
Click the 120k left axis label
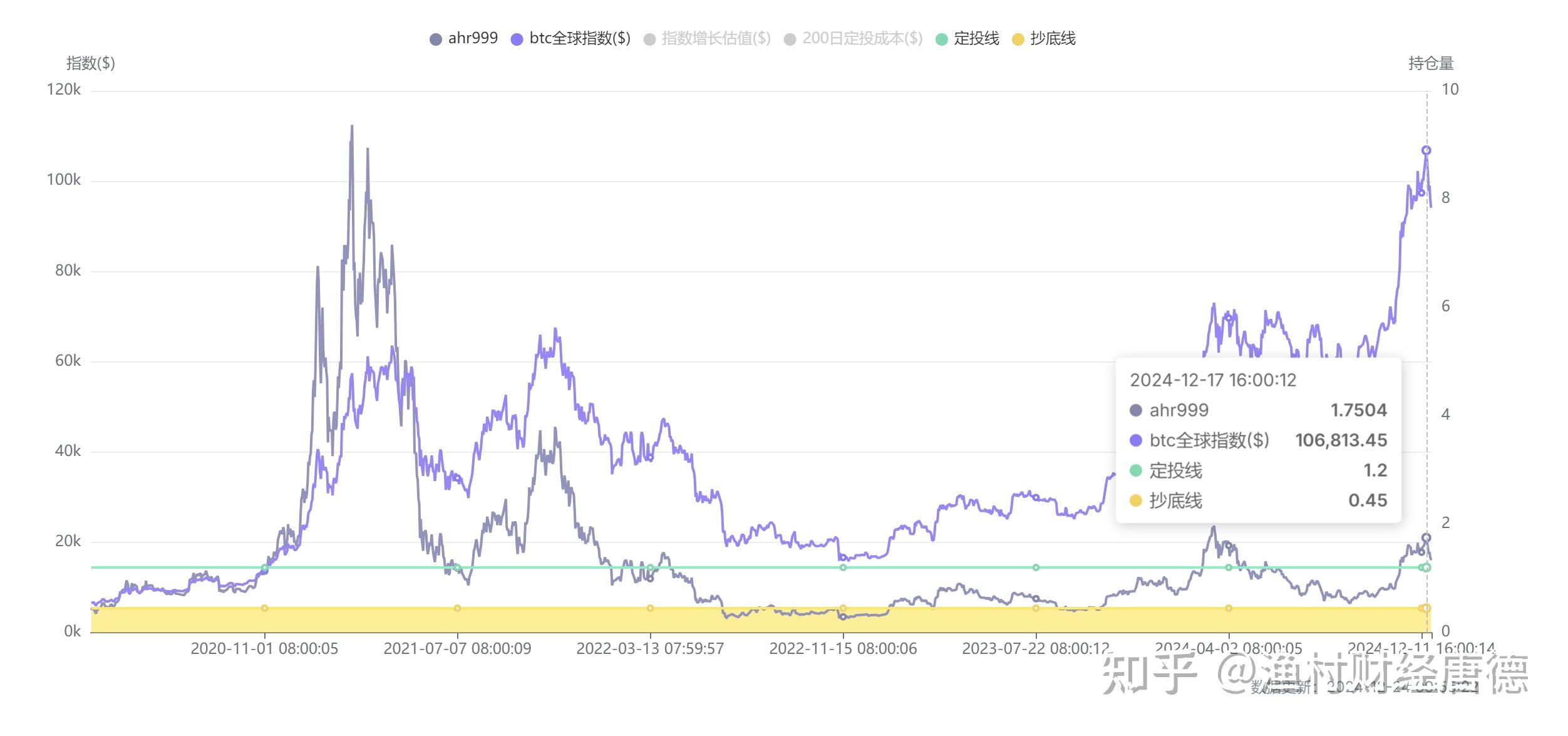tap(64, 90)
